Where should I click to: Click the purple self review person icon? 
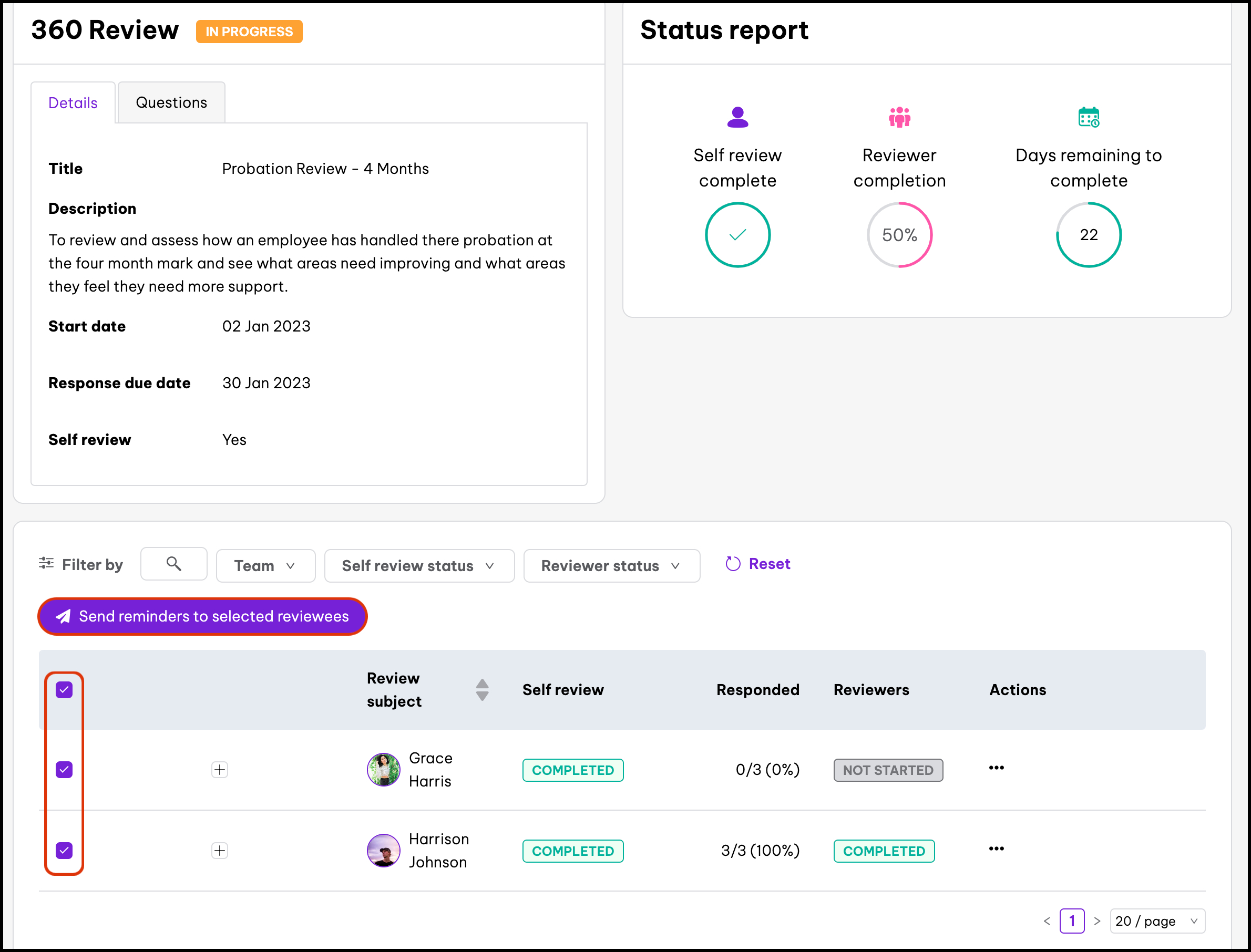[737, 117]
